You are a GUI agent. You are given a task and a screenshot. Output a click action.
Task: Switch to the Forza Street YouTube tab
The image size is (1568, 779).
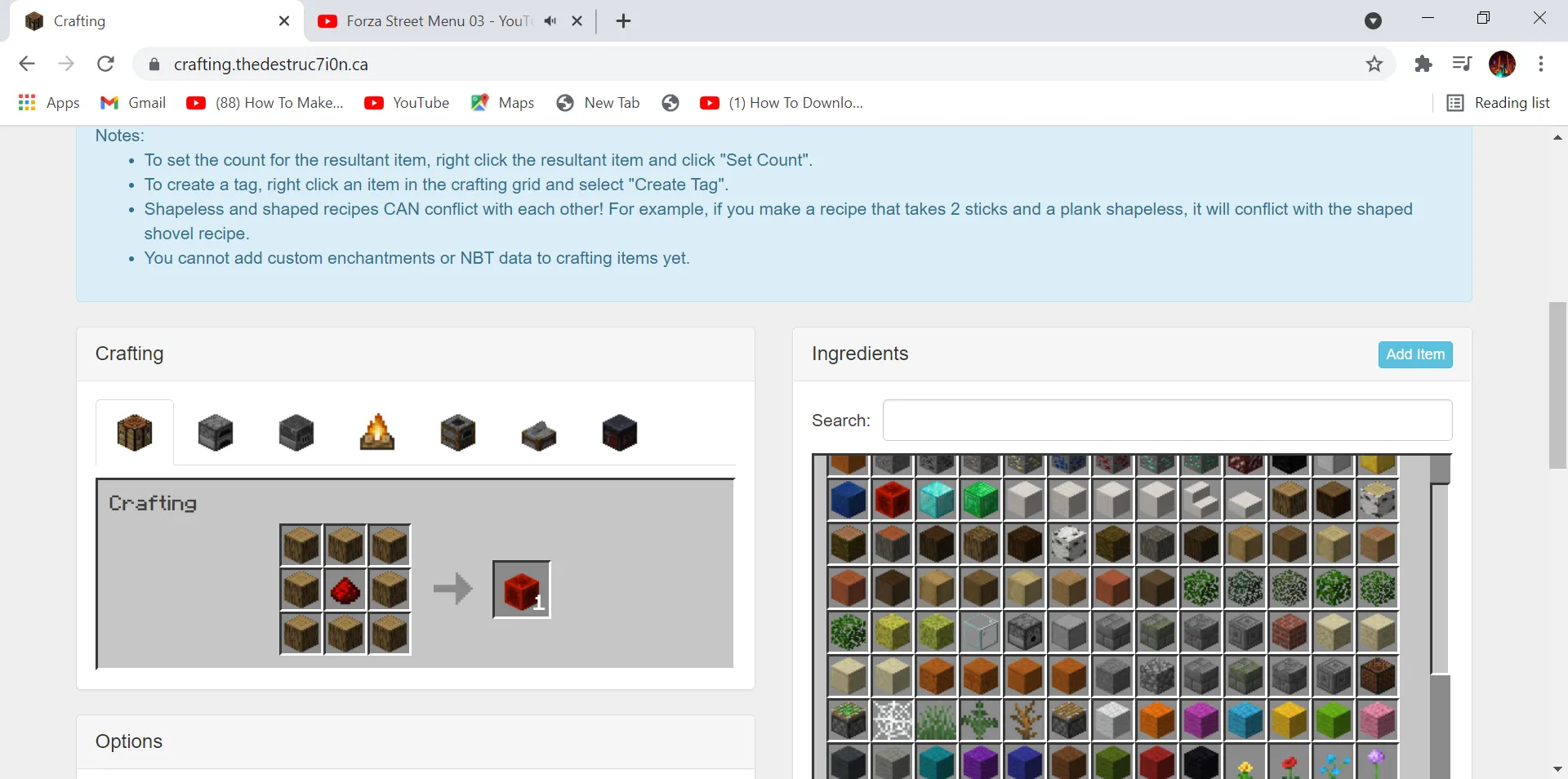point(433,21)
